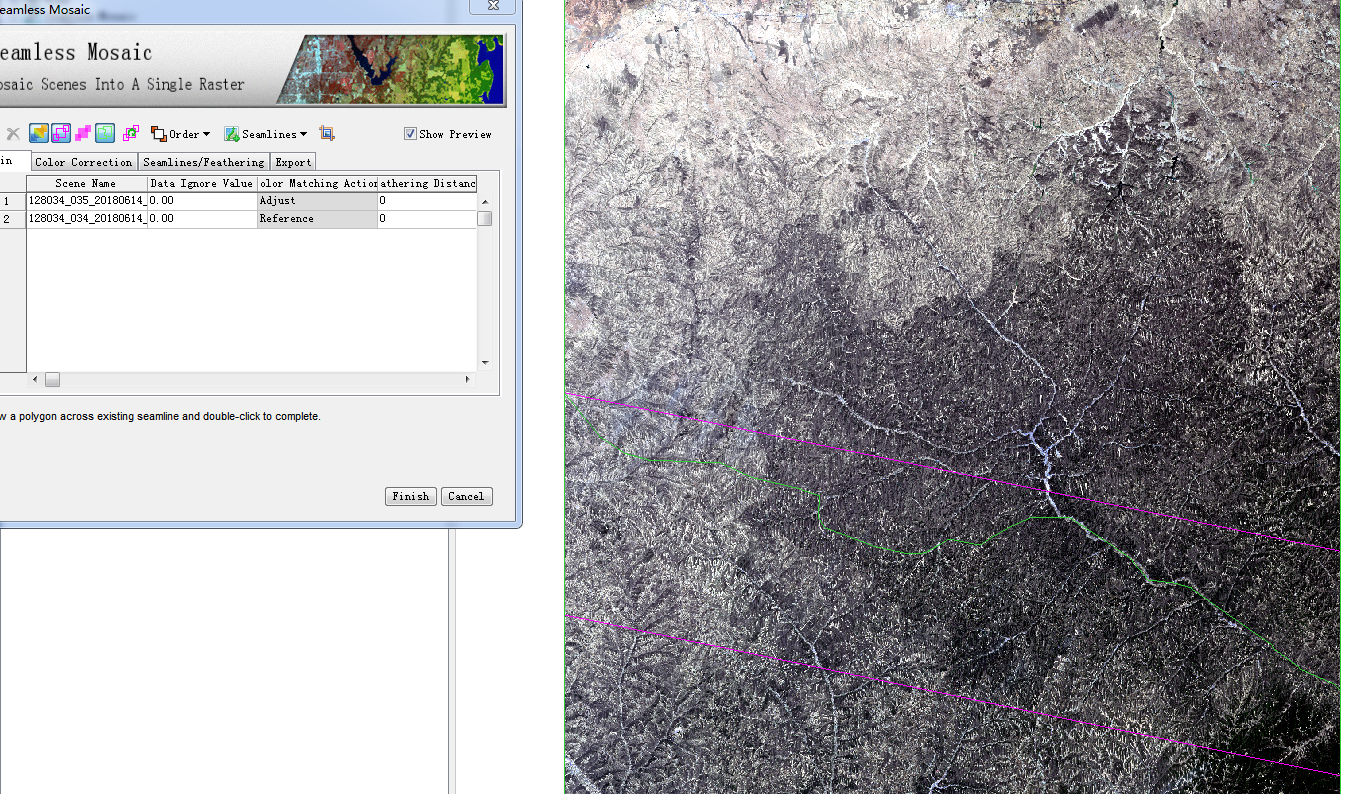Image resolution: width=1348 pixels, height=794 pixels.
Task: Toggle the show footprints outline icon
Action: (61, 133)
